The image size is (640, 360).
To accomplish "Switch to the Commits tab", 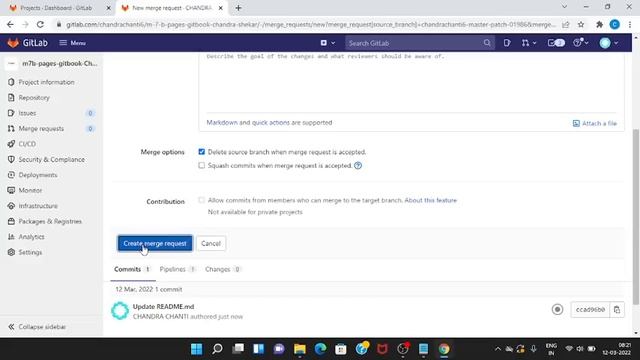I will click(x=132, y=269).
